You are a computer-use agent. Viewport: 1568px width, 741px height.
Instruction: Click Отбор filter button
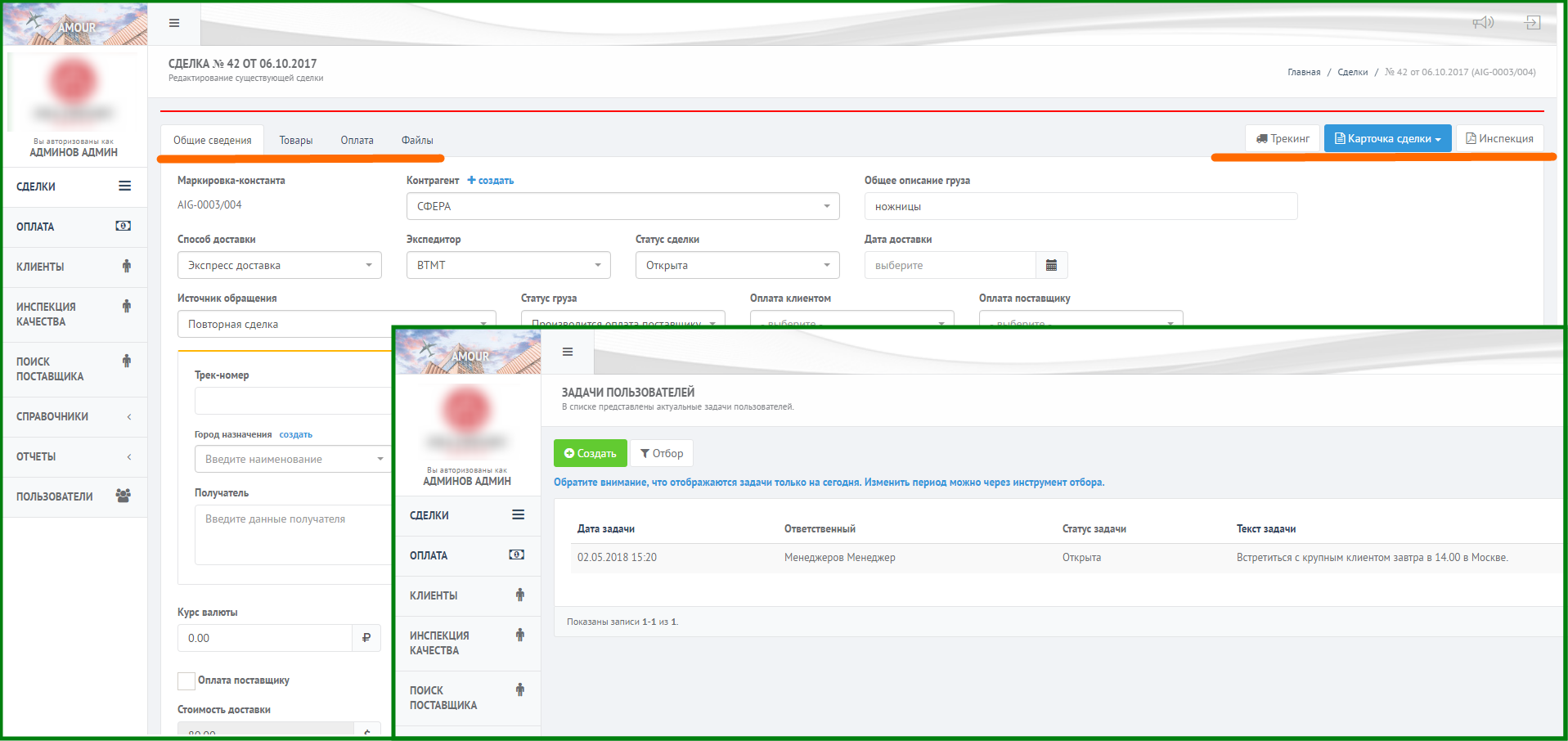(662, 453)
